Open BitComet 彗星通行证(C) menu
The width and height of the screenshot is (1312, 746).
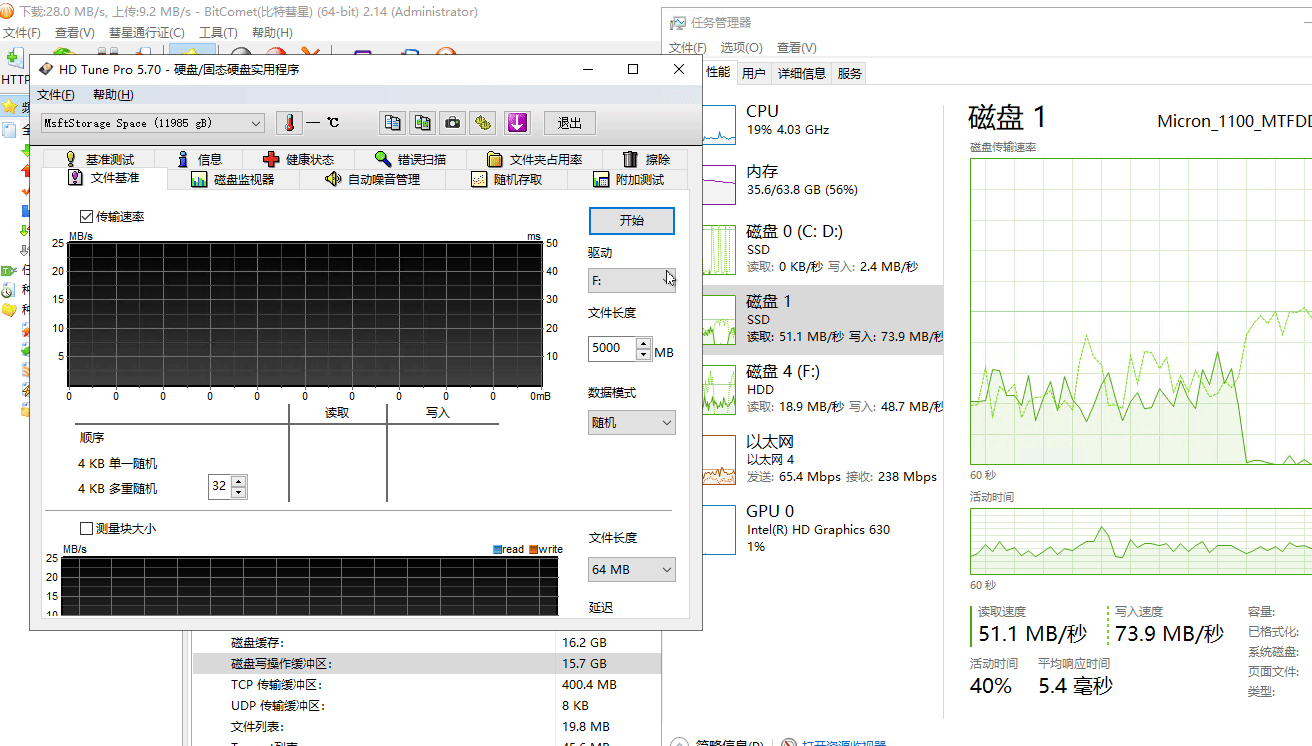(146, 33)
